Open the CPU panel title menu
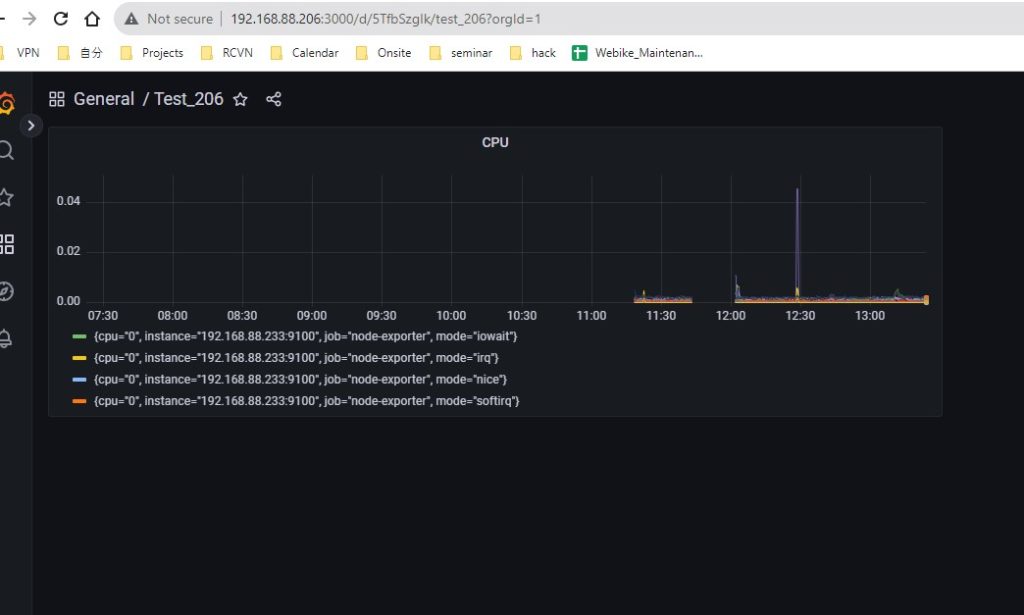The height and width of the screenshot is (615, 1024). pyautogui.click(x=494, y=142)
